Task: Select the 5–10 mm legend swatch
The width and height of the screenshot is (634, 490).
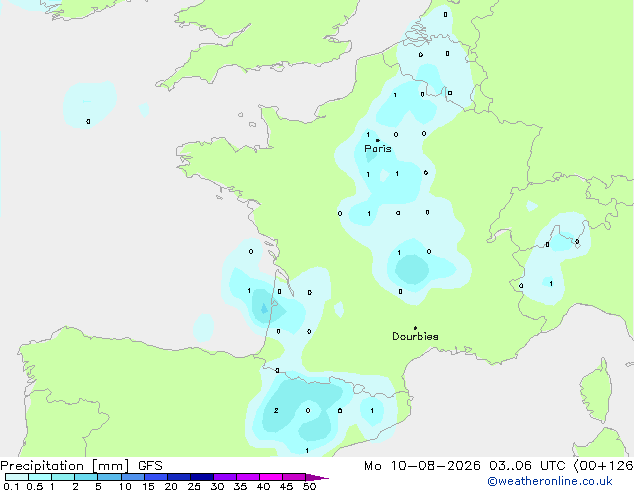Action: tap(109, 477)
